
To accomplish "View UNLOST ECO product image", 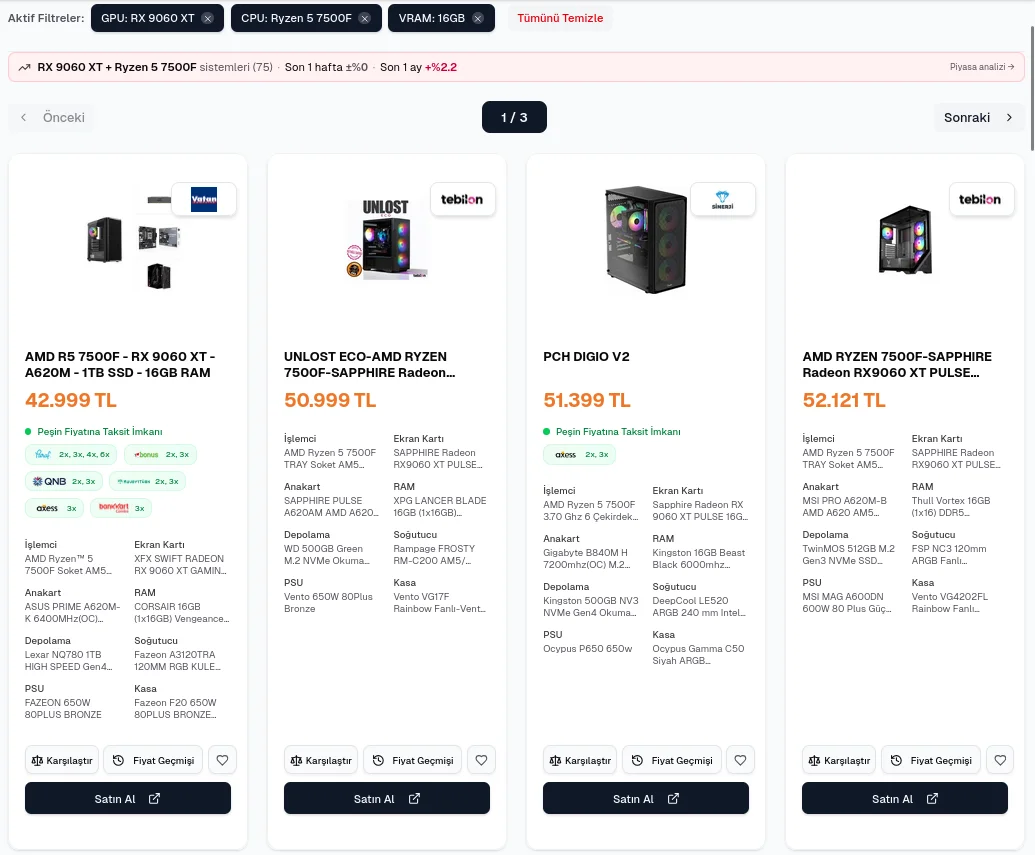I will click(x=387, y=239).
